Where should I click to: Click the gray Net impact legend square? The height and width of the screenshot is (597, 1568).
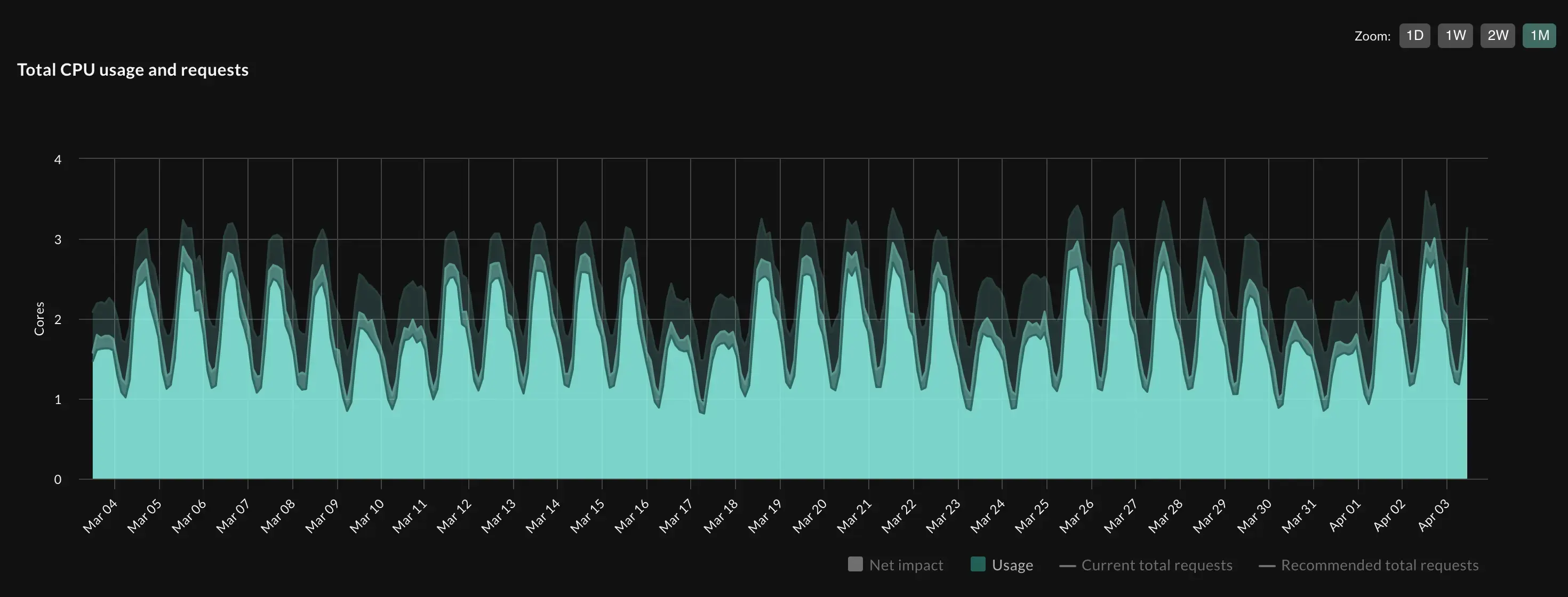855,564
